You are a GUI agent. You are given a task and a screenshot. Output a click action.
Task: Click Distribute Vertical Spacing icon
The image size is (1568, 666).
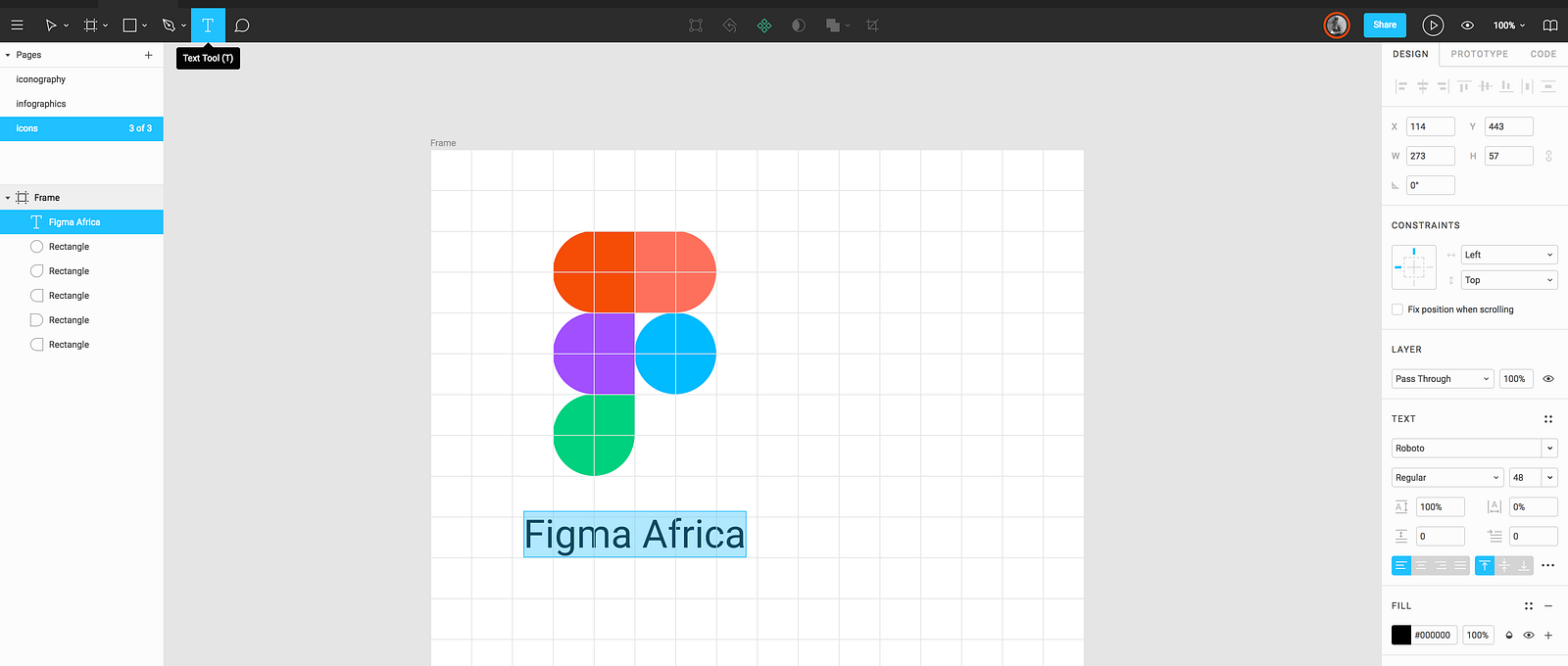coord(1548,86)
